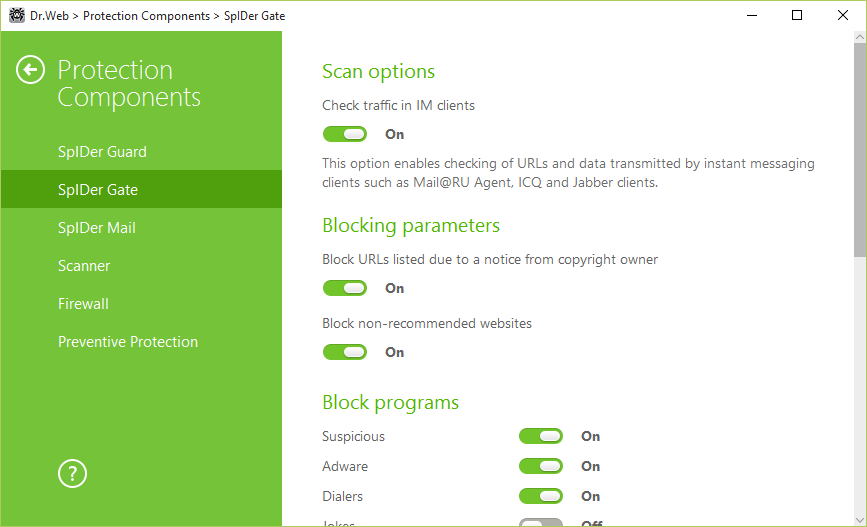
Task: Open SpIDer Guard settings
Action: pos(102,152)
